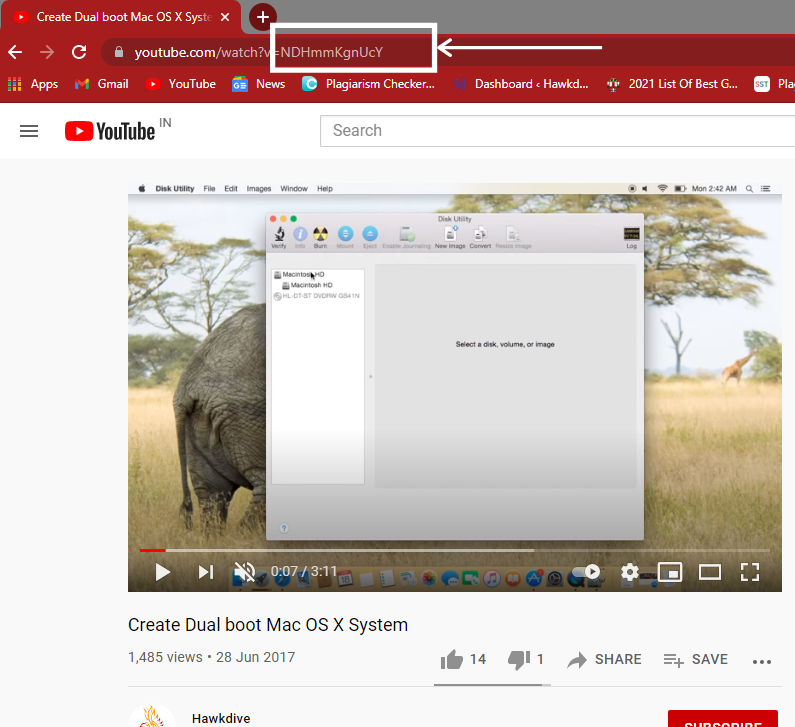
Task: Toggle the autoplay switch
Action: click(x=586, y=572)
